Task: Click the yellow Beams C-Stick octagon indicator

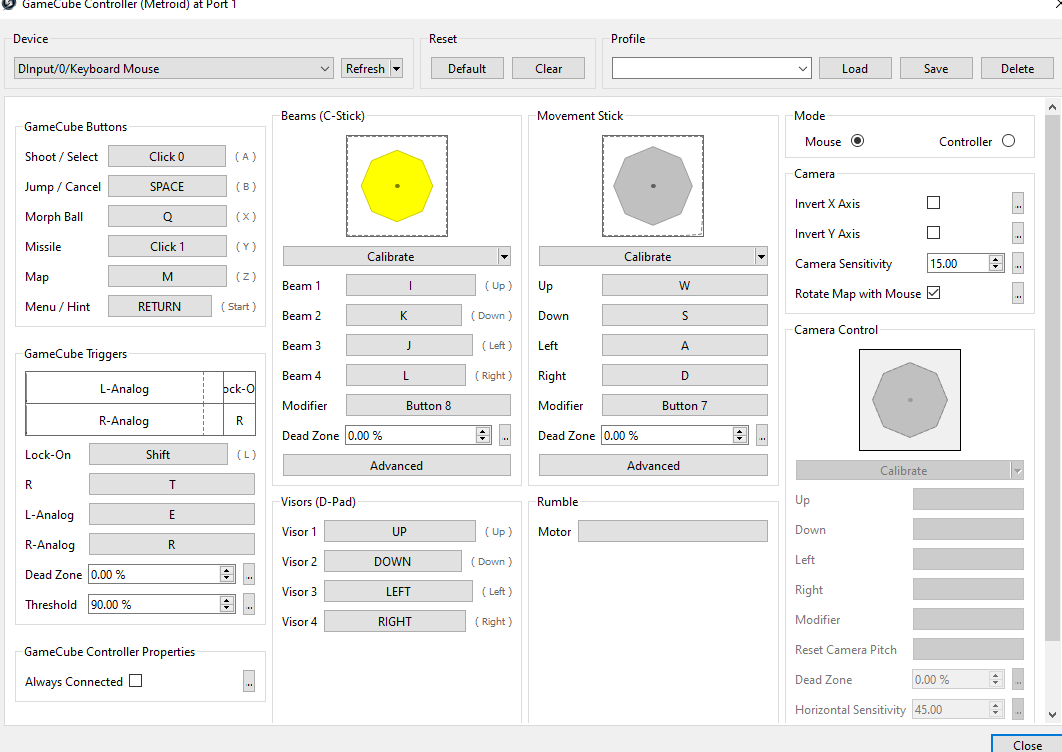Action: [397, 186]
